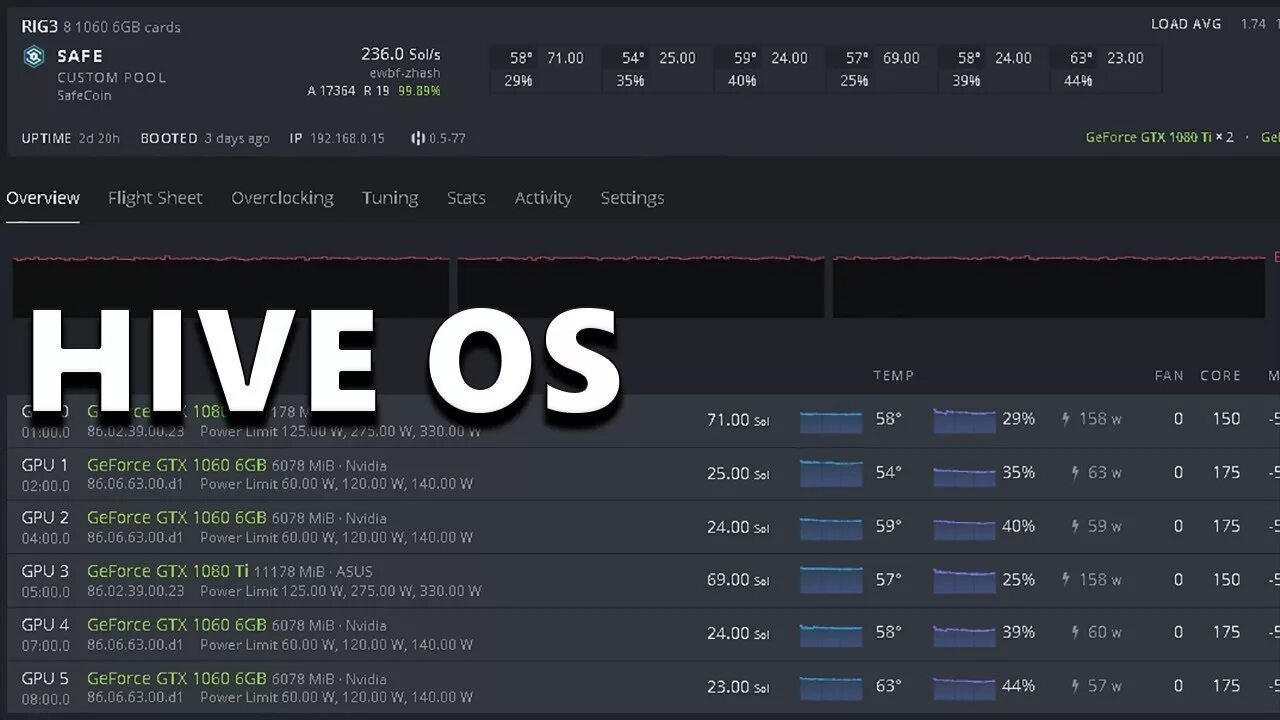Click the lightning power icon in GPU 3 row
The width and height of the screenshot is (1280, 720).
pos(1066,579)
